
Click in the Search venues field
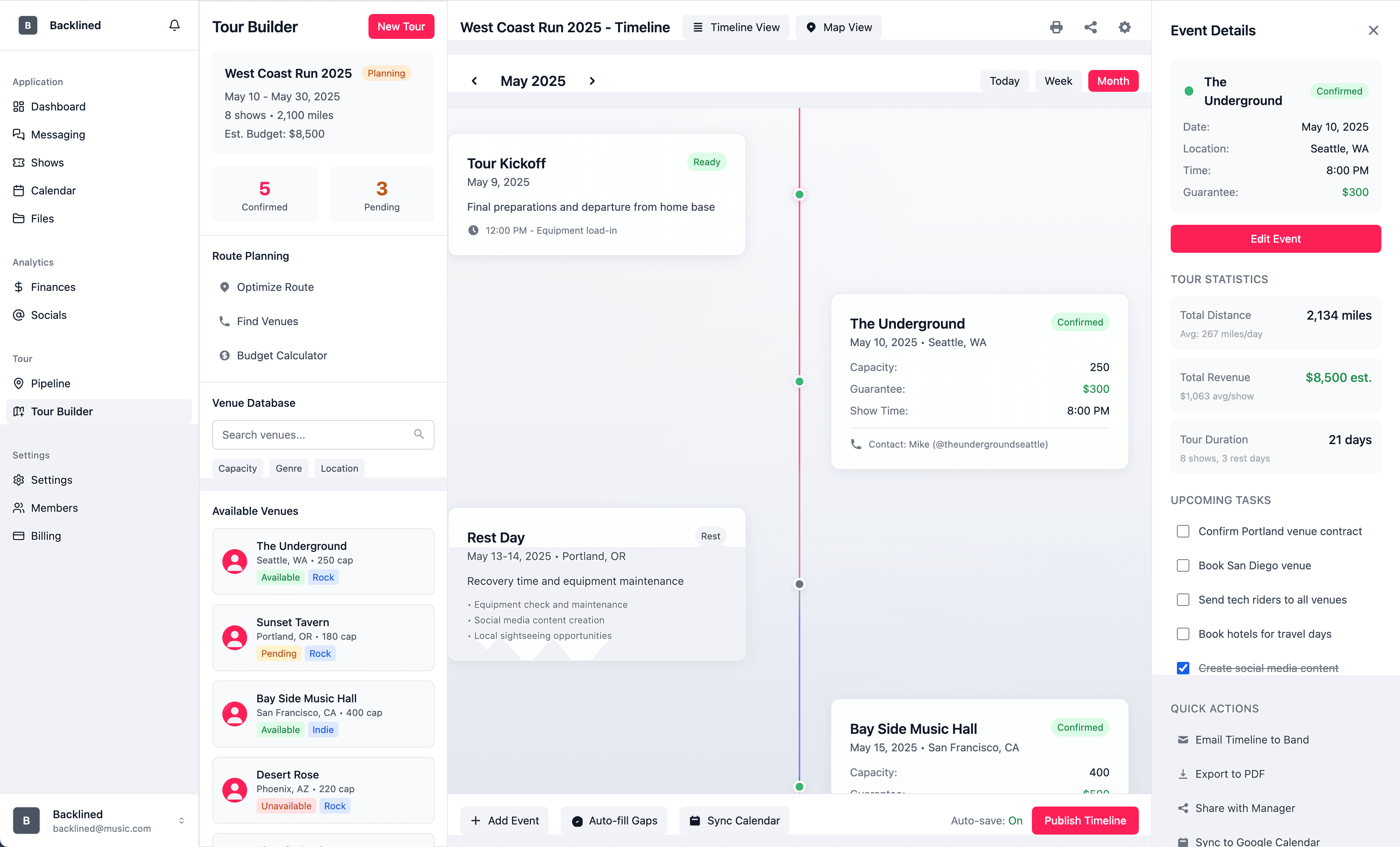pos(323,434)
